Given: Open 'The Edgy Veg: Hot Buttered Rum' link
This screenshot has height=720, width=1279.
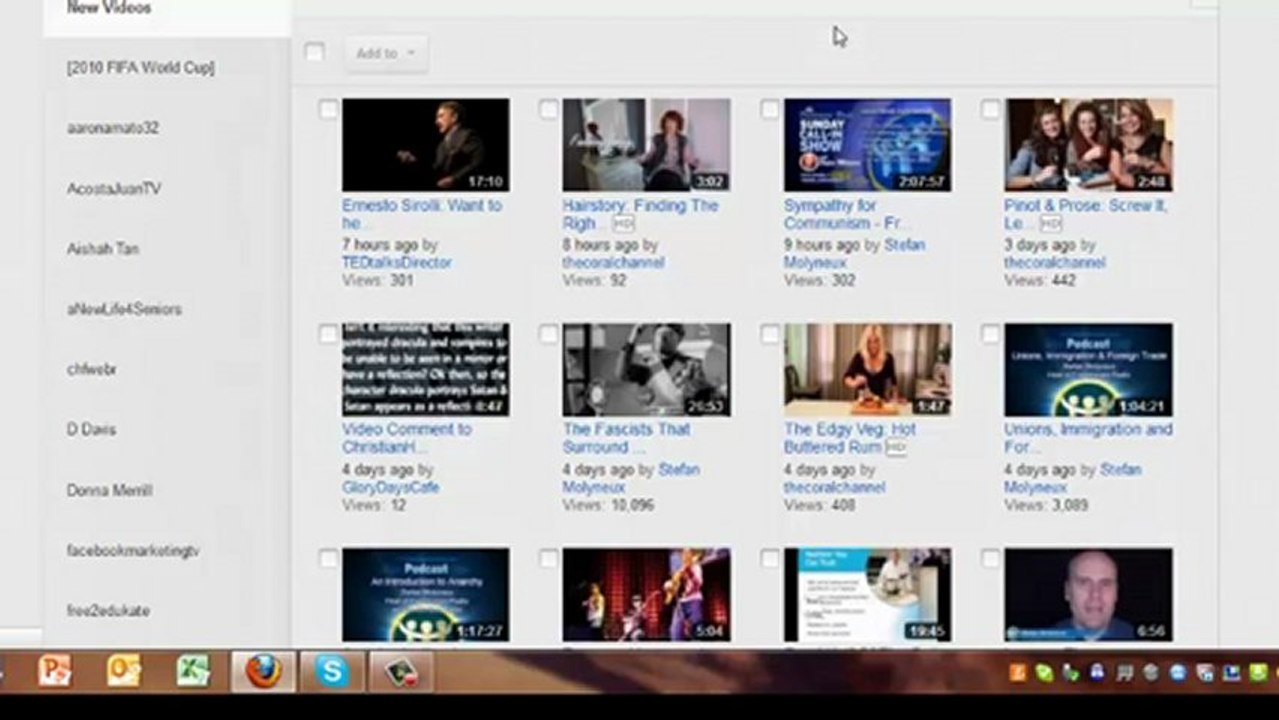Looking at the screenshot, I should 850,438.
